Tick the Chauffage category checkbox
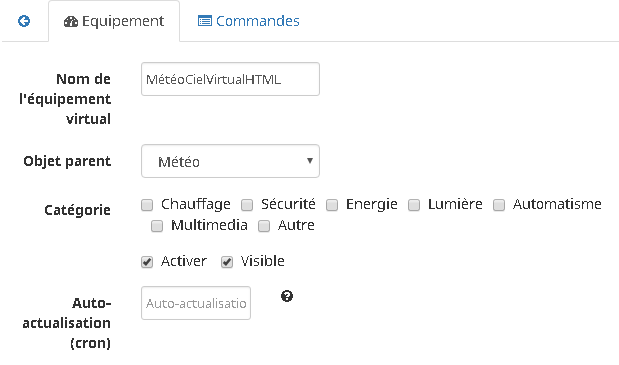Viewport: 619px width, 365px height. pos(147,205)
